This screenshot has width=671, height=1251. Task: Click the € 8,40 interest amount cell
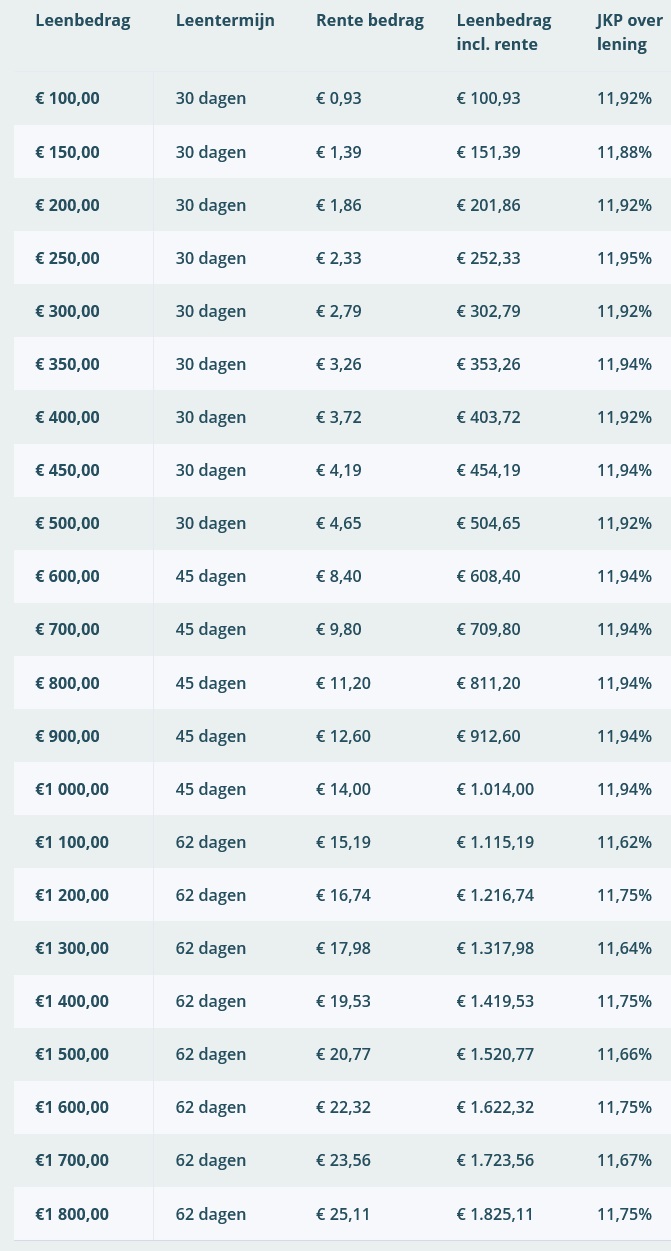click(x=339, y=576)
